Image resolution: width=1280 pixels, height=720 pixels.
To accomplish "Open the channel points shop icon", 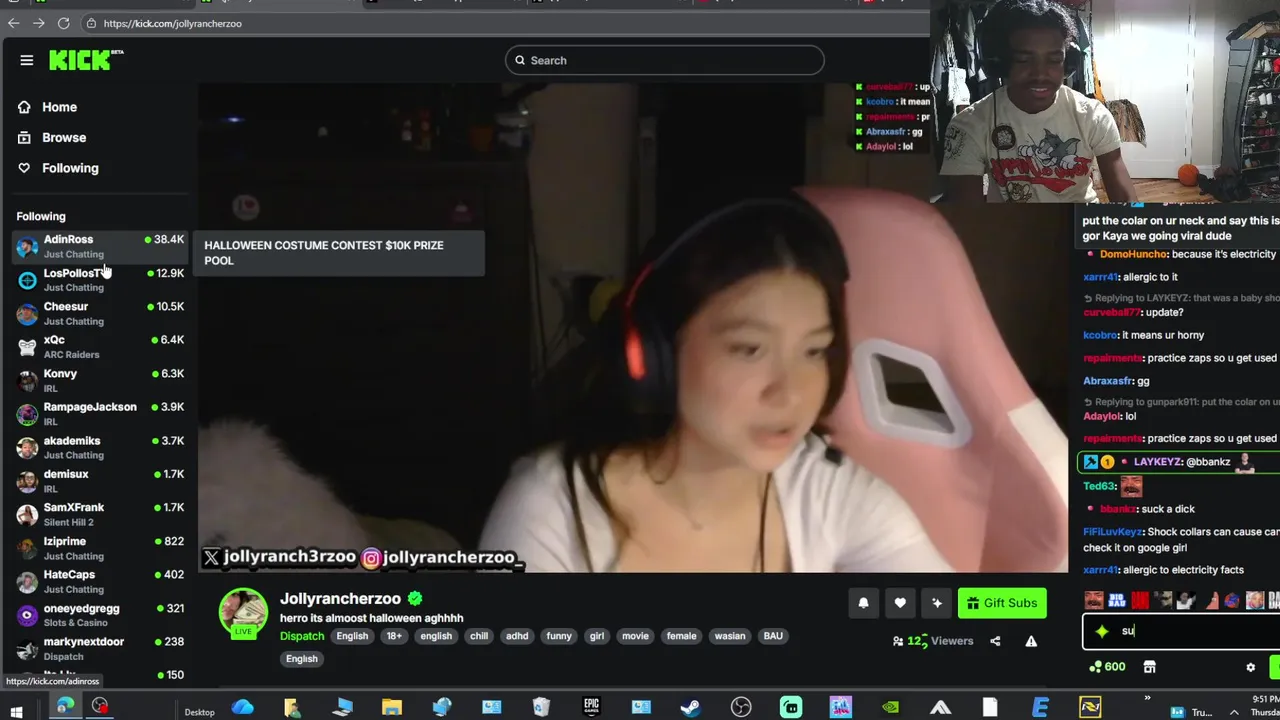I will [x=1149, y=667].
